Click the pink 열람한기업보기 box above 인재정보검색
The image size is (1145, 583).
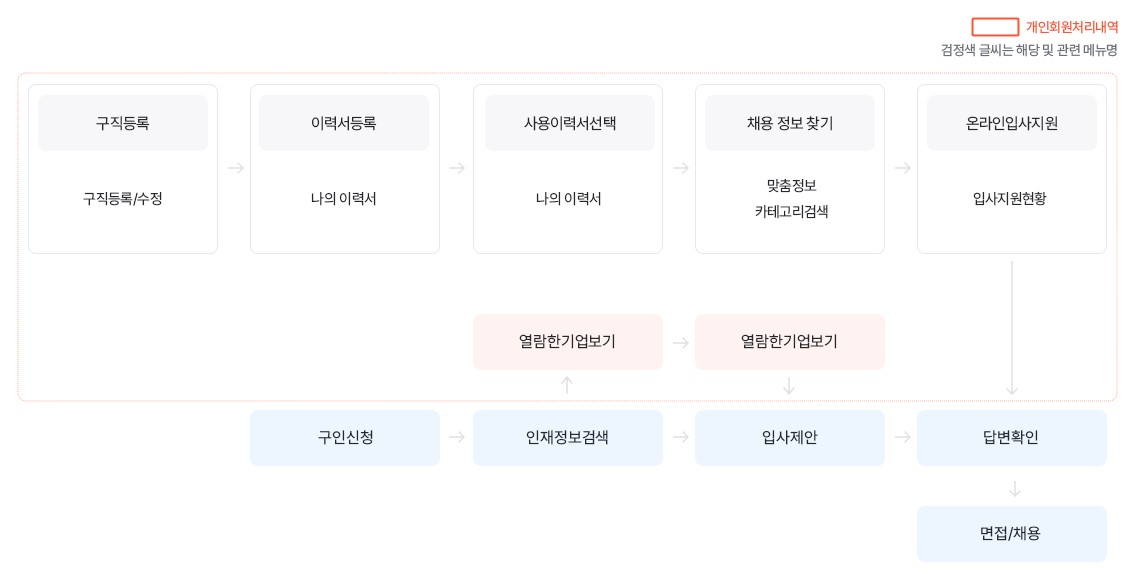(568, 342)
